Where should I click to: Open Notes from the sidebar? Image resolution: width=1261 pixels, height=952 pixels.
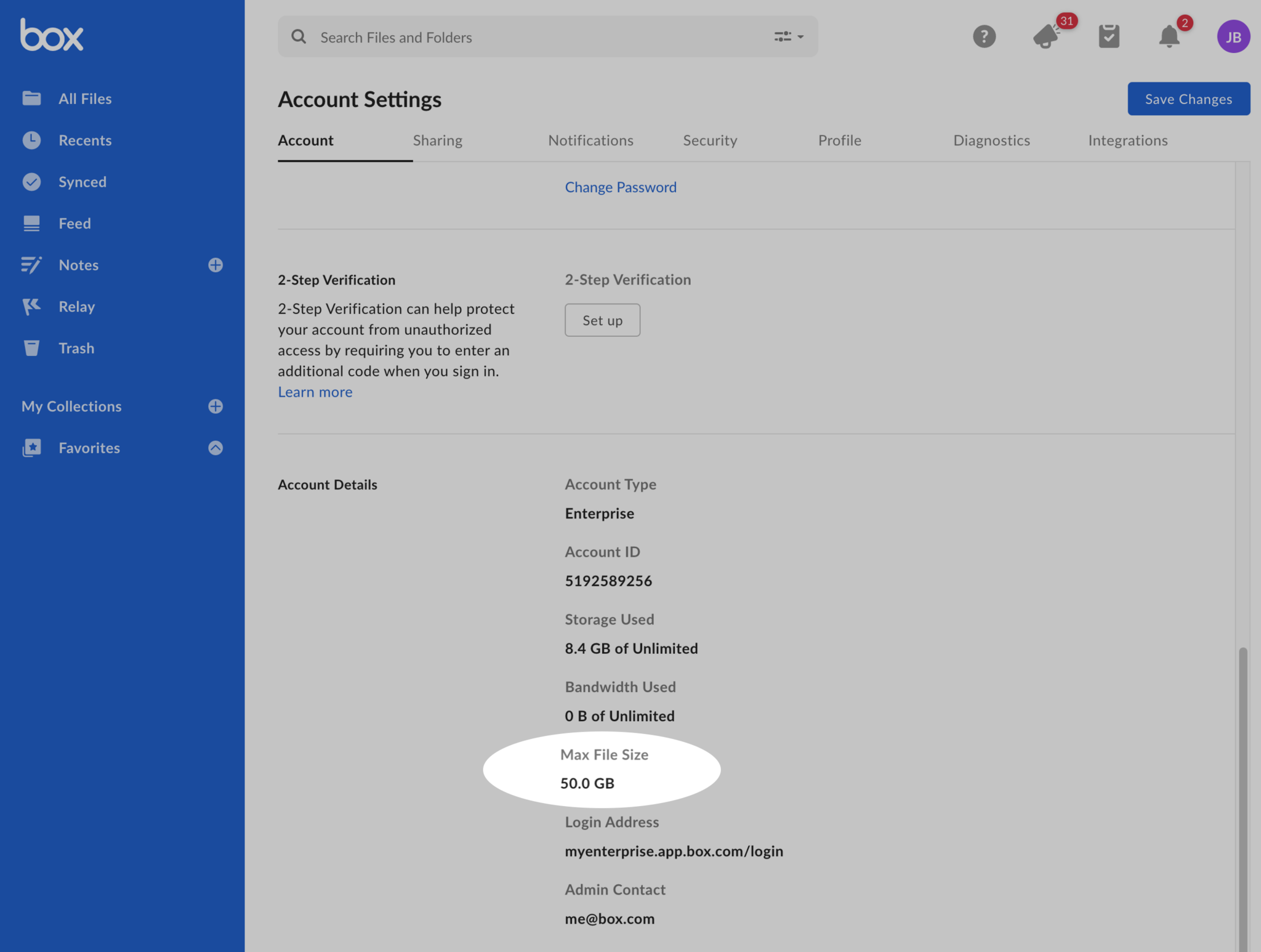[78, 265]
